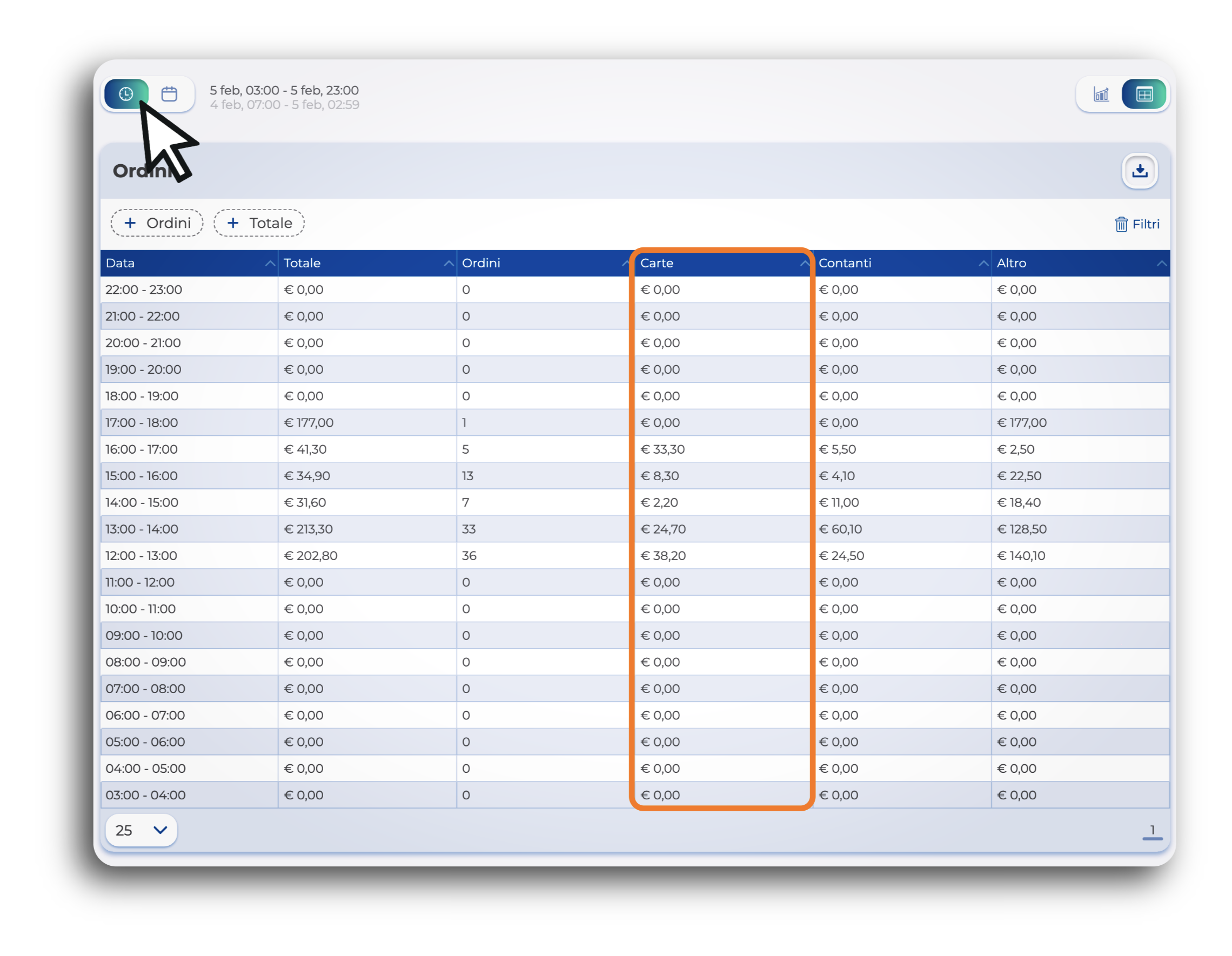Add the Totale filter chip
1232x956 pixels.
pos(259,224)
